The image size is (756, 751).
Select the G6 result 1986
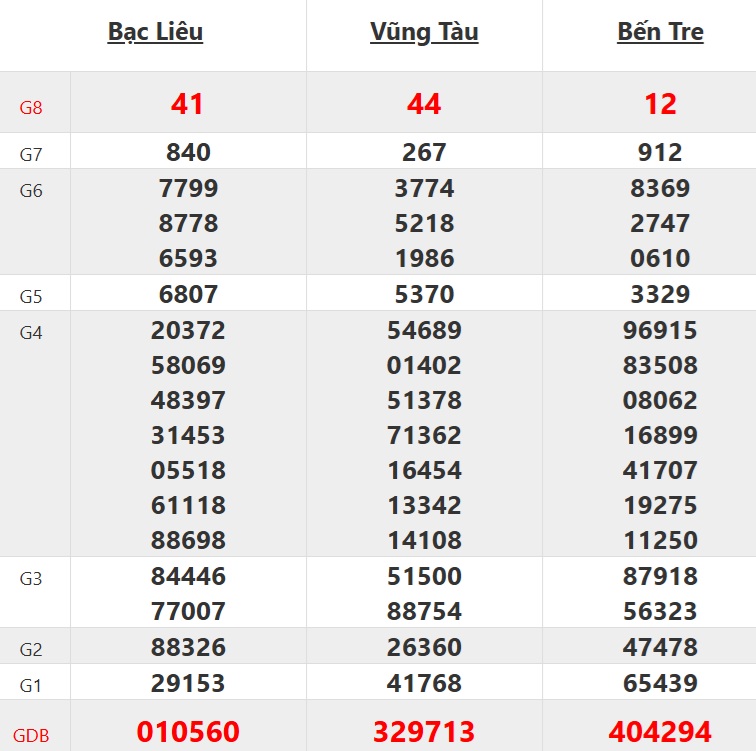click(424, 258)
